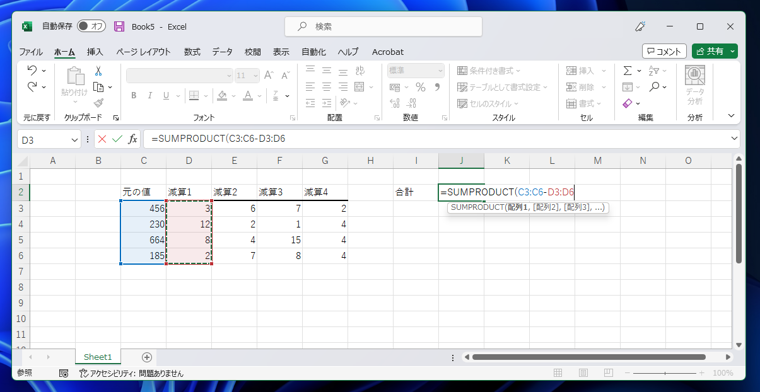
Task: Click the Copy icon in clipboard group
Action: [x=99, y=87]
